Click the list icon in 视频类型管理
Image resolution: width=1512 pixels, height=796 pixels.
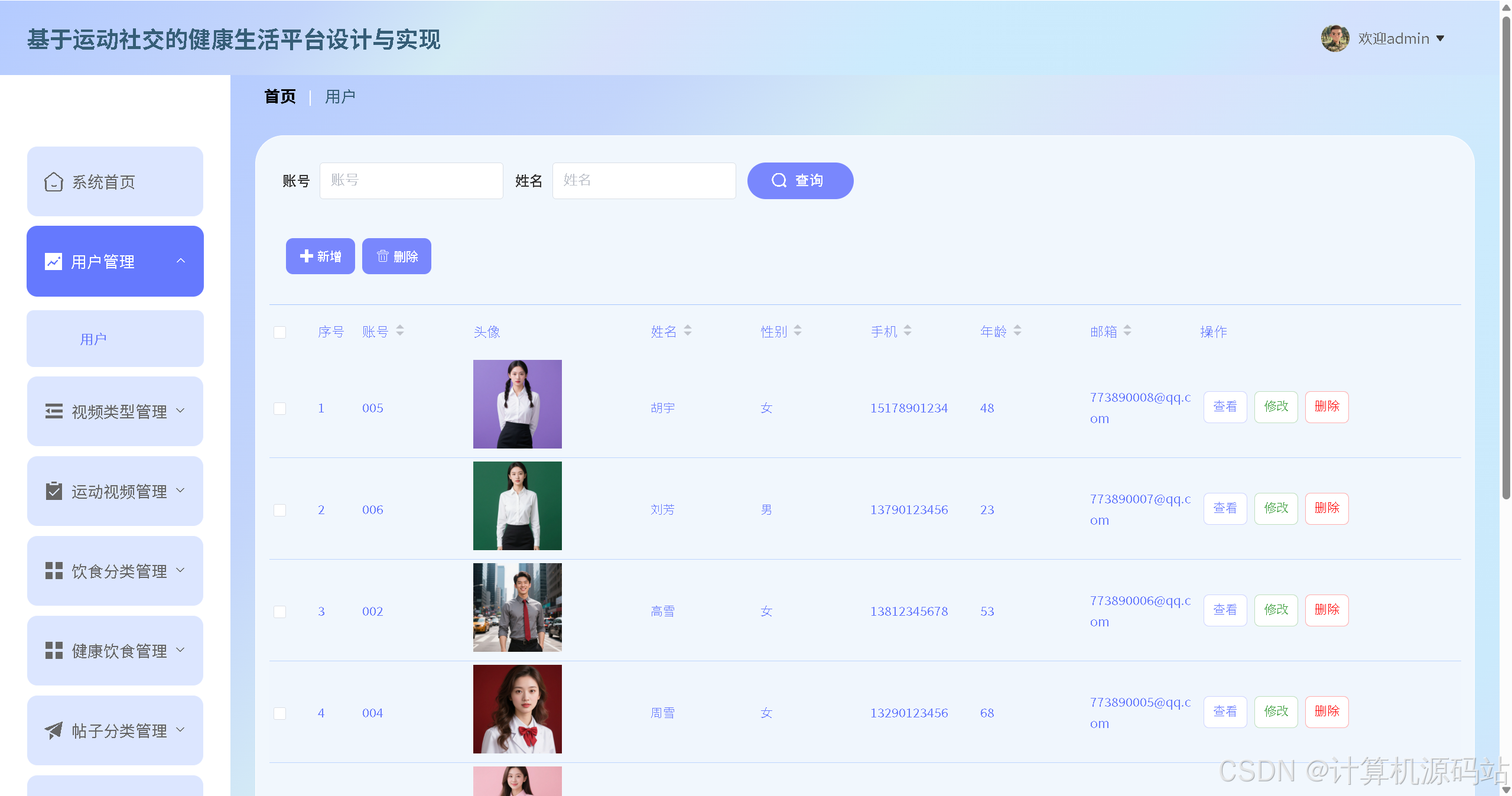click(54, 411)
